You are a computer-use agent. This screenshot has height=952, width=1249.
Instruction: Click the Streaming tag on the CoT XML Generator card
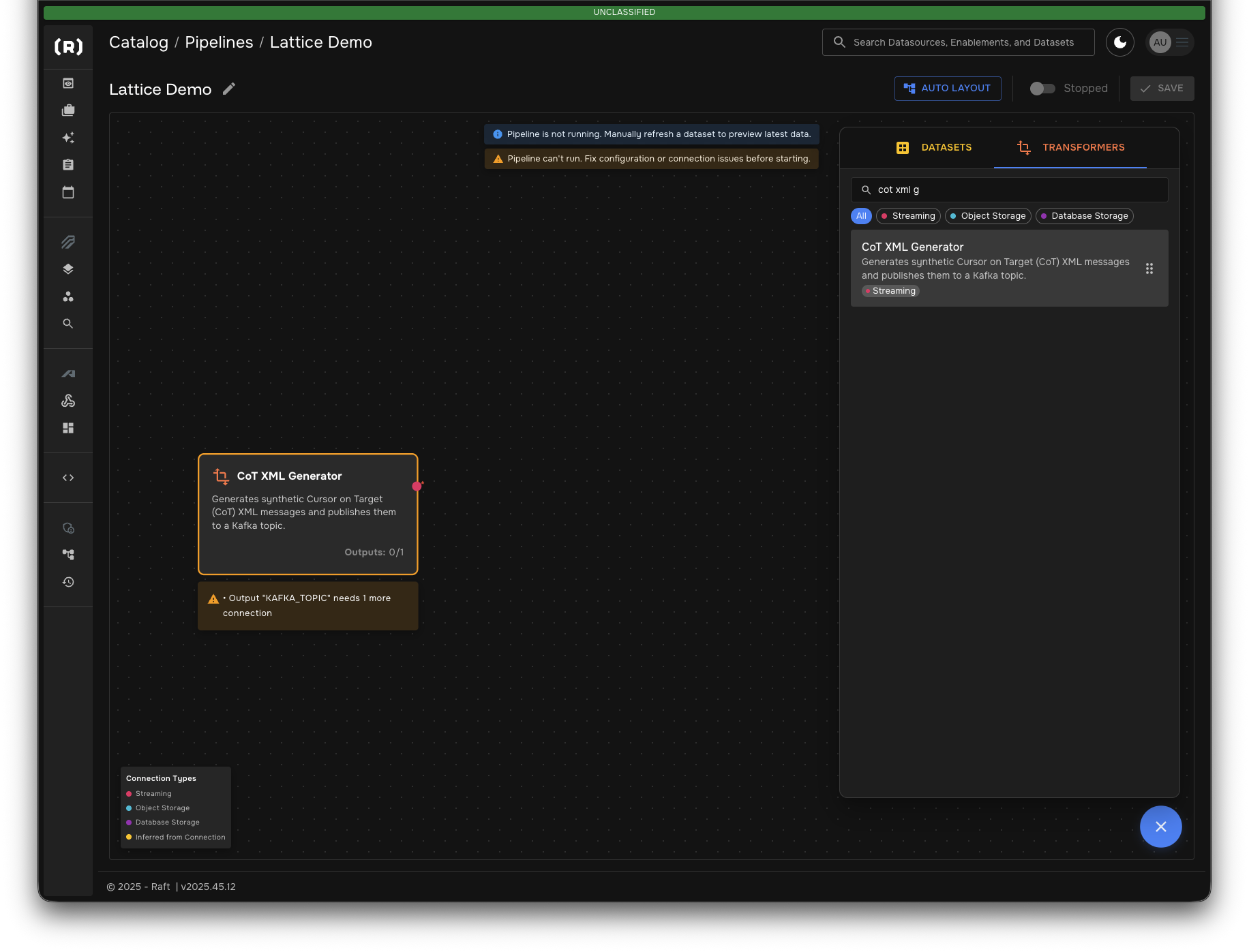pos(890,291)
